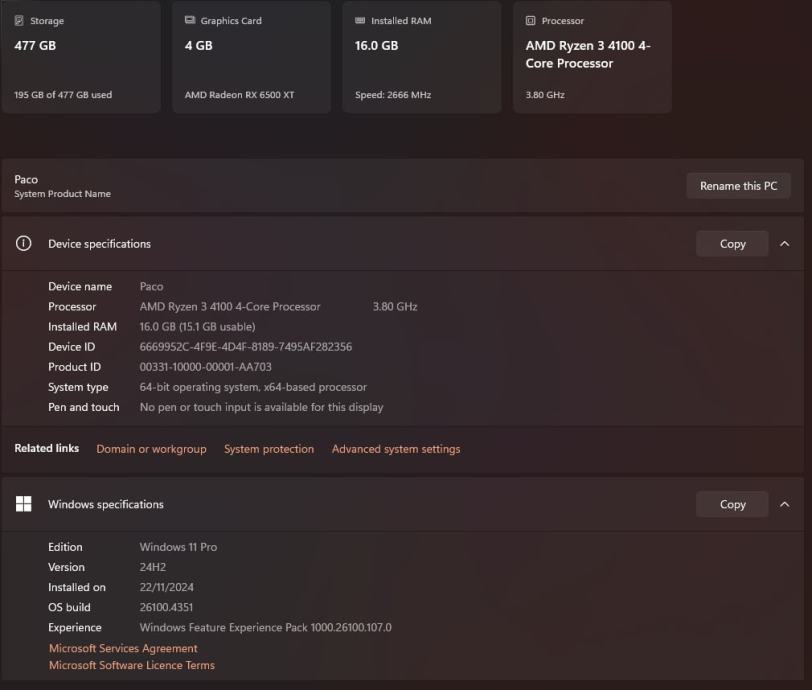Open the System protection link
The width and height of the screenshot is (812, 690).
(269, 449)
